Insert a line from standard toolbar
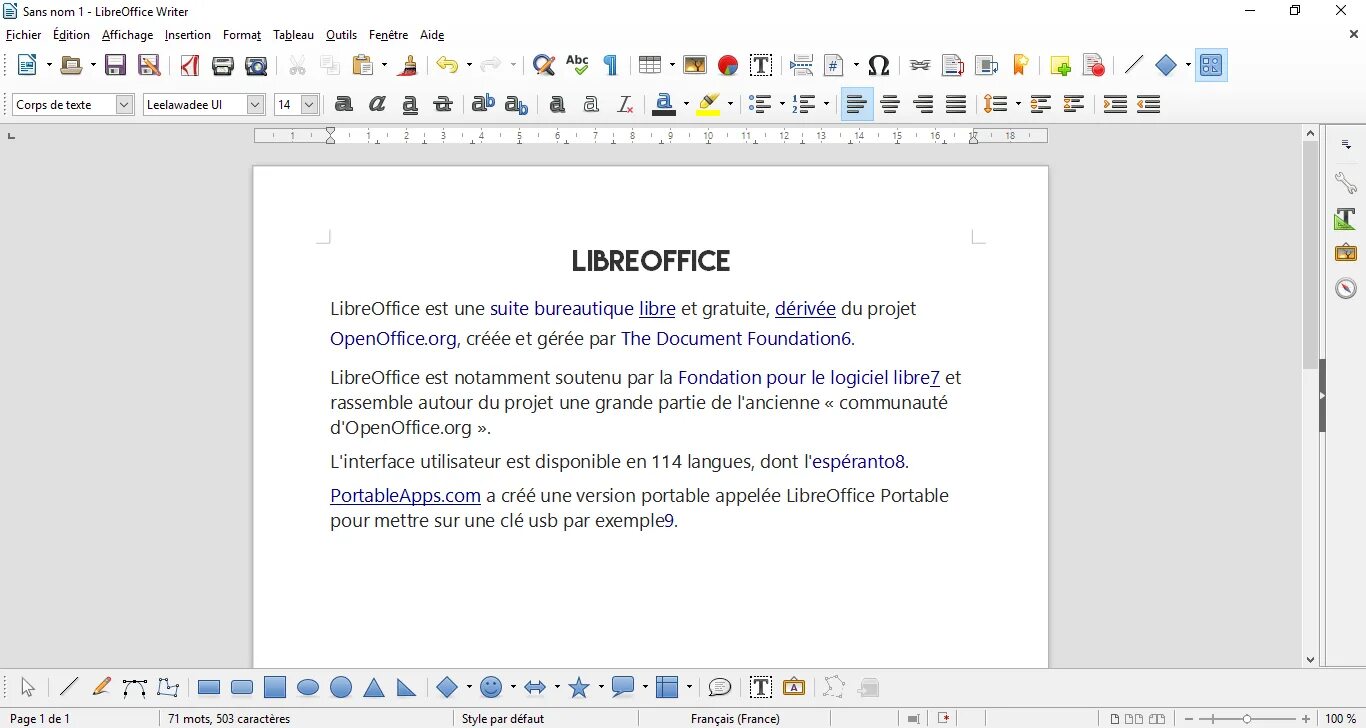1366x728 pixels. pyautogui.click(x=1133, y=66)
